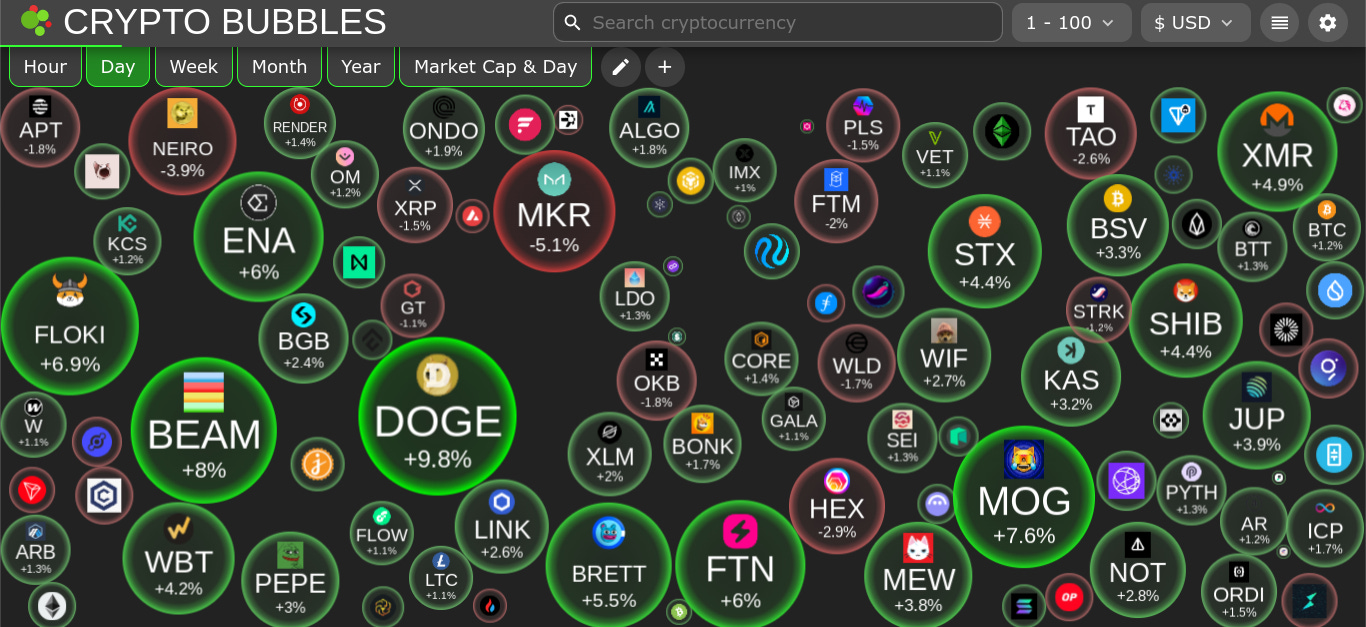Select the FLOKI bubble
Viewport: 1366px width, 627px height.
(x=69, y=326)
